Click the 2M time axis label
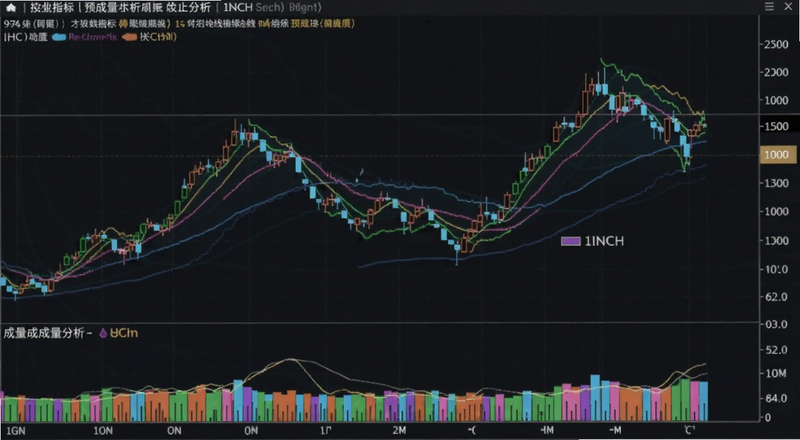The height and width of the screenshot is (440, 800). tap(399, 431)
